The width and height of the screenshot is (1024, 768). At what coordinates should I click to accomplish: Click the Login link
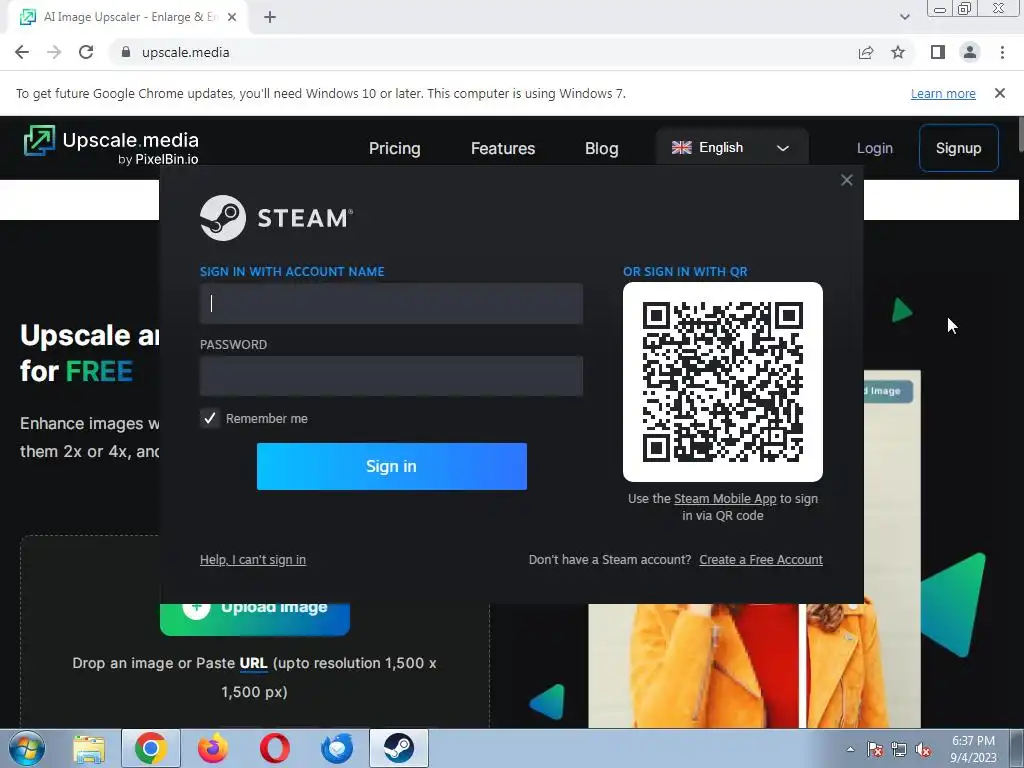874,148
